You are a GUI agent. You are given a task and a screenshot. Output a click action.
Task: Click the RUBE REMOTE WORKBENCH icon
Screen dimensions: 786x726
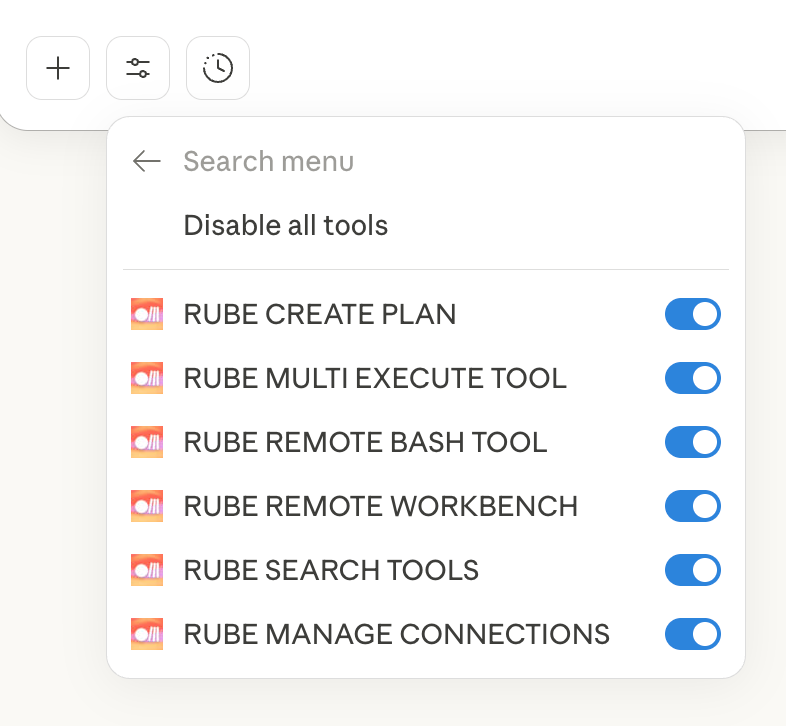click(147, 506)
